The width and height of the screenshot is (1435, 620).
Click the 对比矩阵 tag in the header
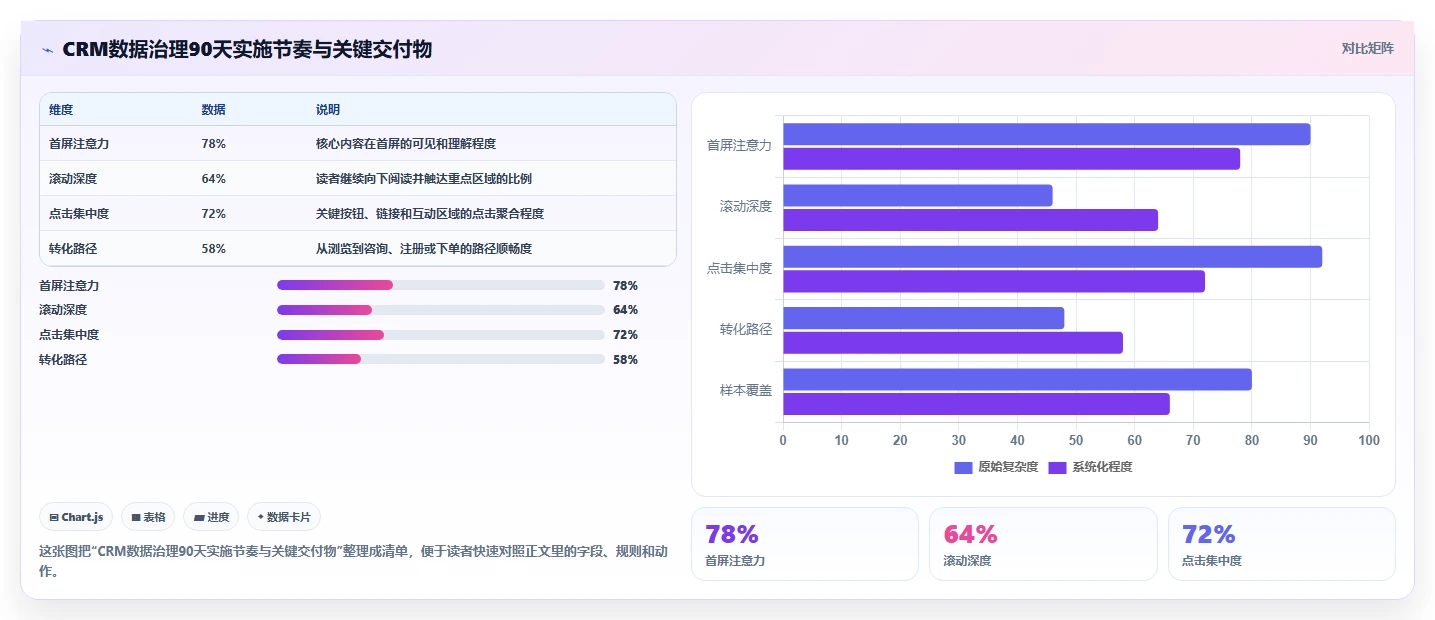[1367, 48]
